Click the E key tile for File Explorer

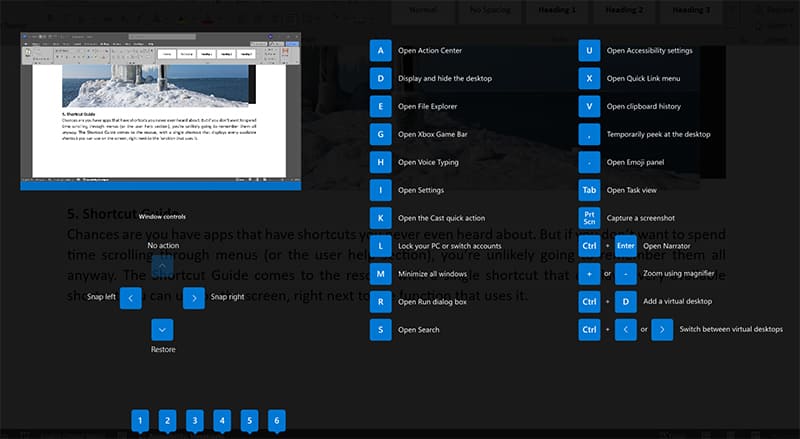(x=380, y=106)
